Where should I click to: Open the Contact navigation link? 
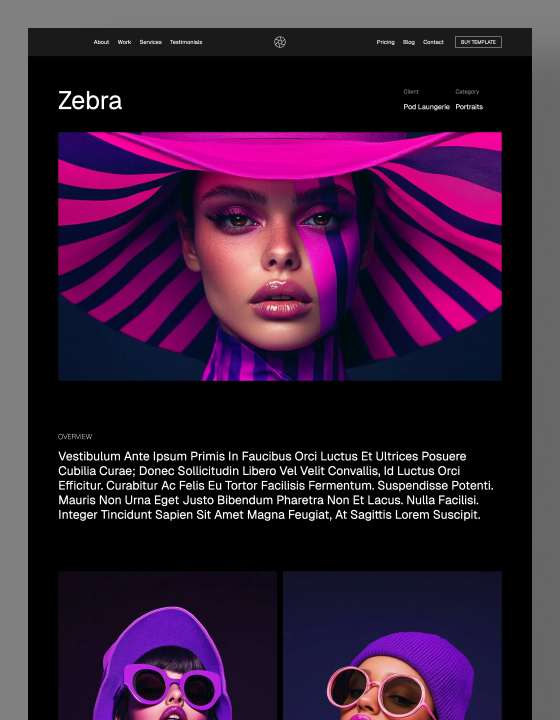[x=433, y=42]
